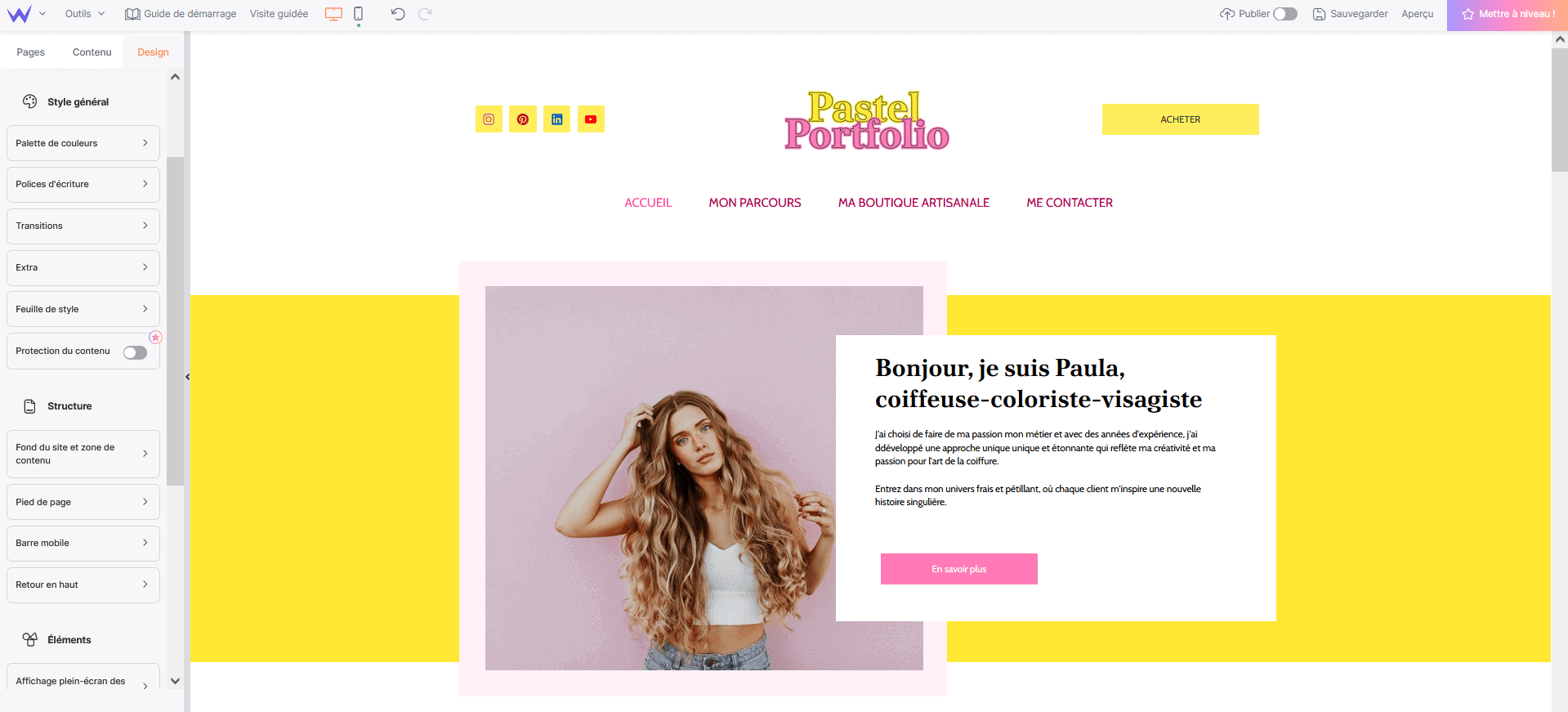1568x712 pixels.
Task: Switch to mobile preview icon
Action: 358,14
